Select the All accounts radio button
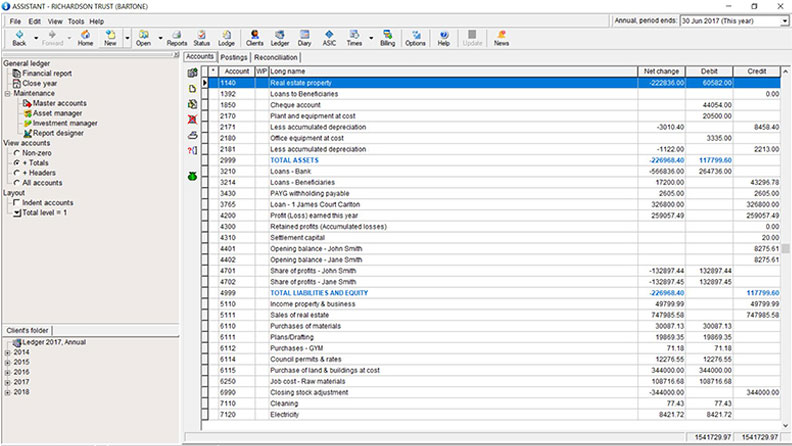792x446 pixels. (x=17, y=182)
